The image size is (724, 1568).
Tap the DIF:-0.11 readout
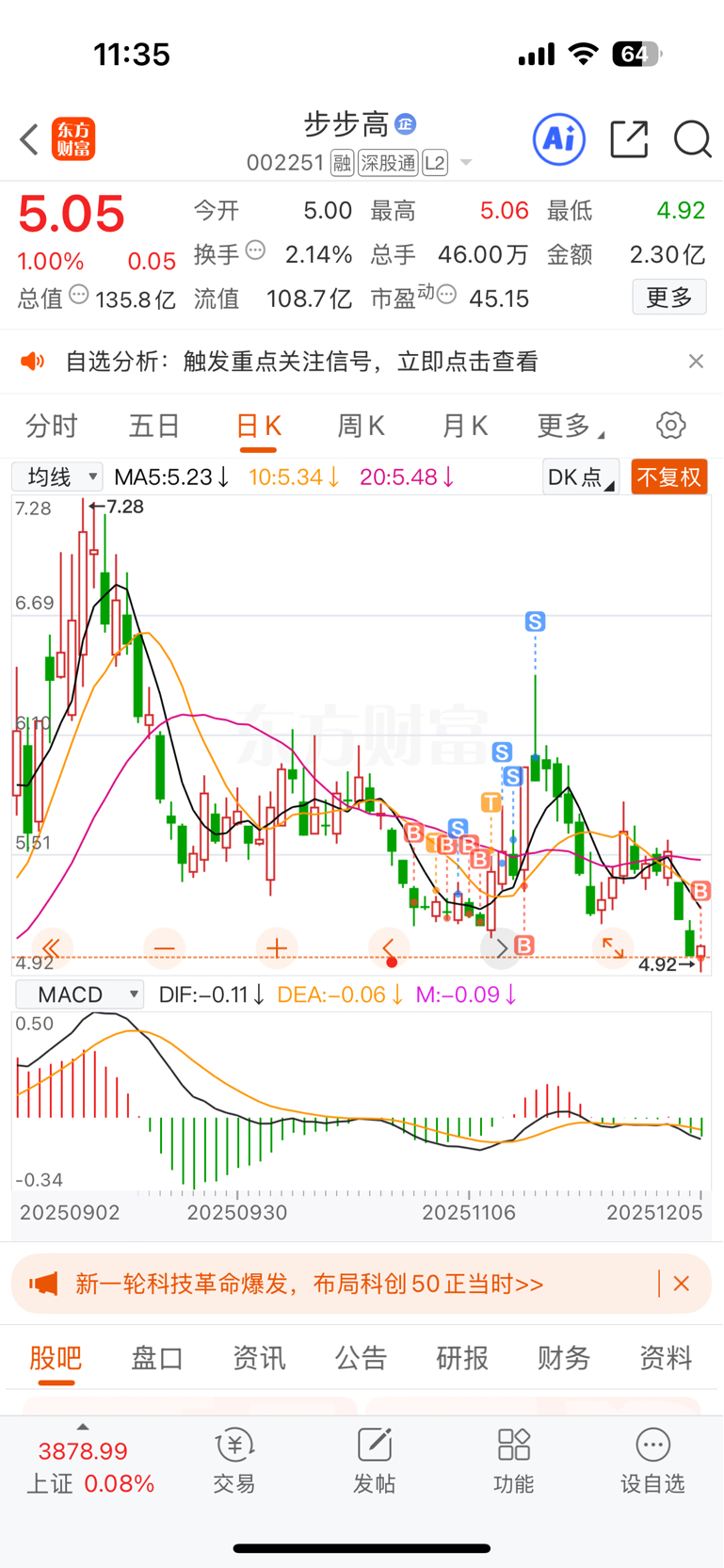[x=212, y=994]
